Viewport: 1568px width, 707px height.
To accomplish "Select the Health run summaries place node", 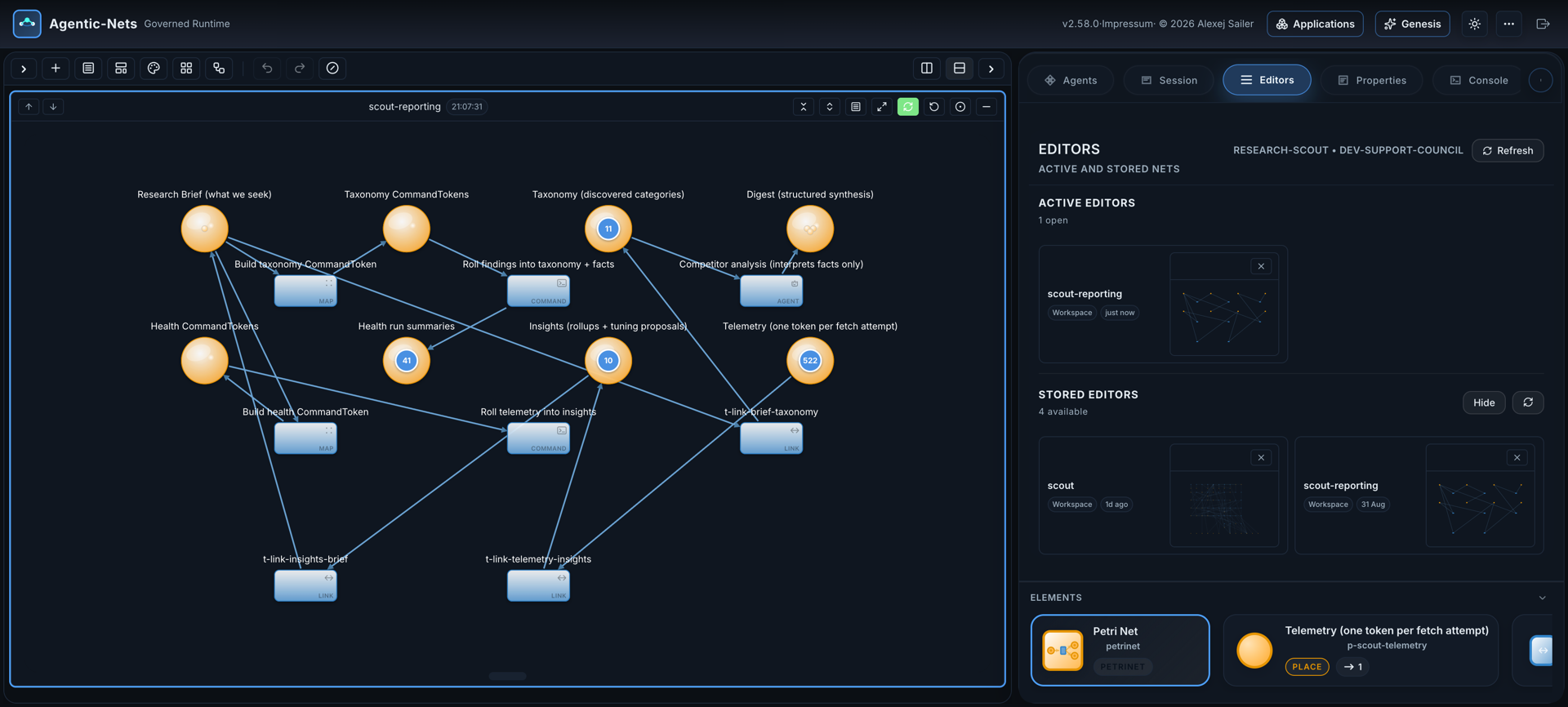I will click(x=407, y=361).
